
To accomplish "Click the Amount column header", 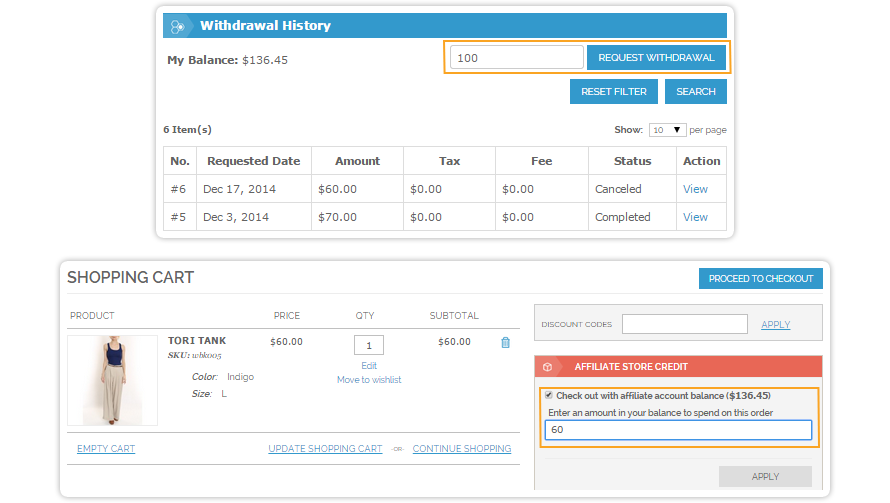I will tap(358, 161).
